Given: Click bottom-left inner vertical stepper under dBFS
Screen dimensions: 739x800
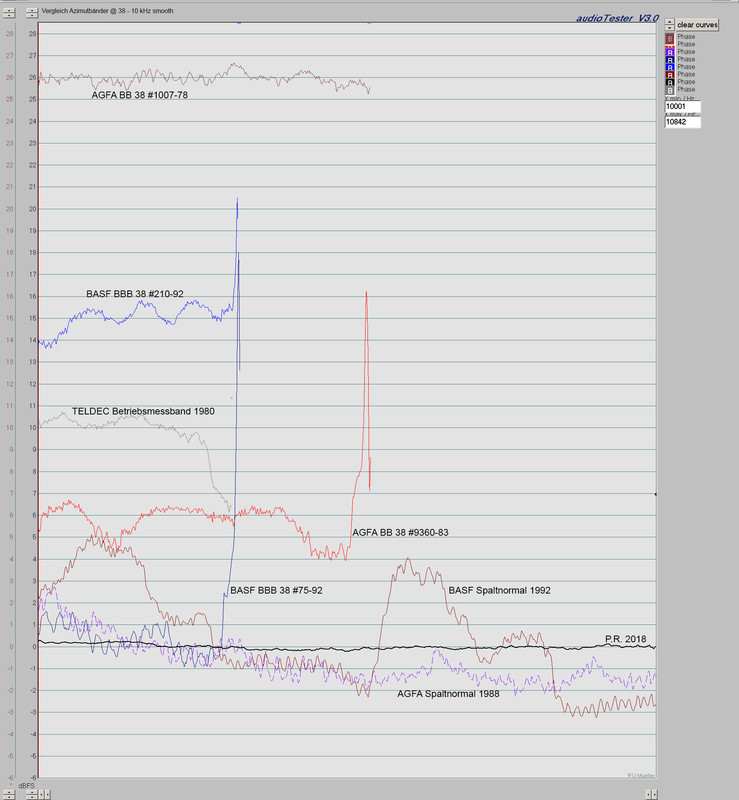Looking at the screenshot, I should point(32,794).
